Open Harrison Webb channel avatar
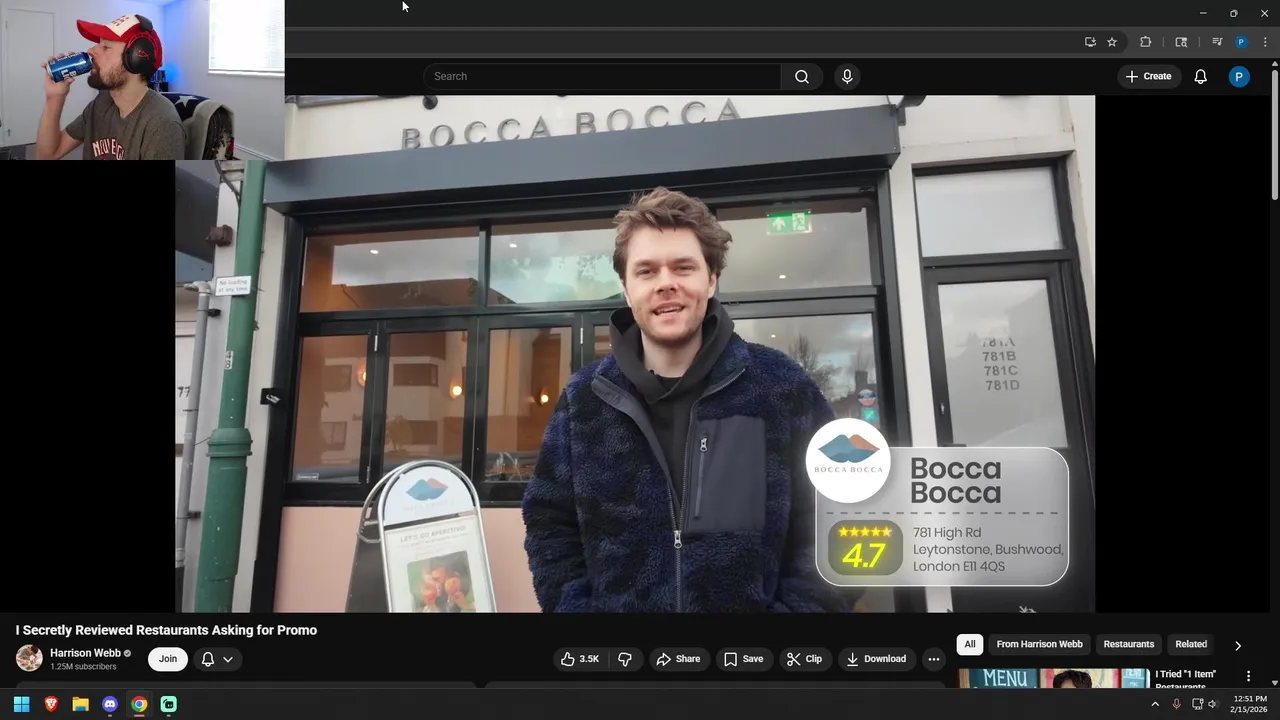This screenshot has width=1280, height=720. tap(29, 658)
